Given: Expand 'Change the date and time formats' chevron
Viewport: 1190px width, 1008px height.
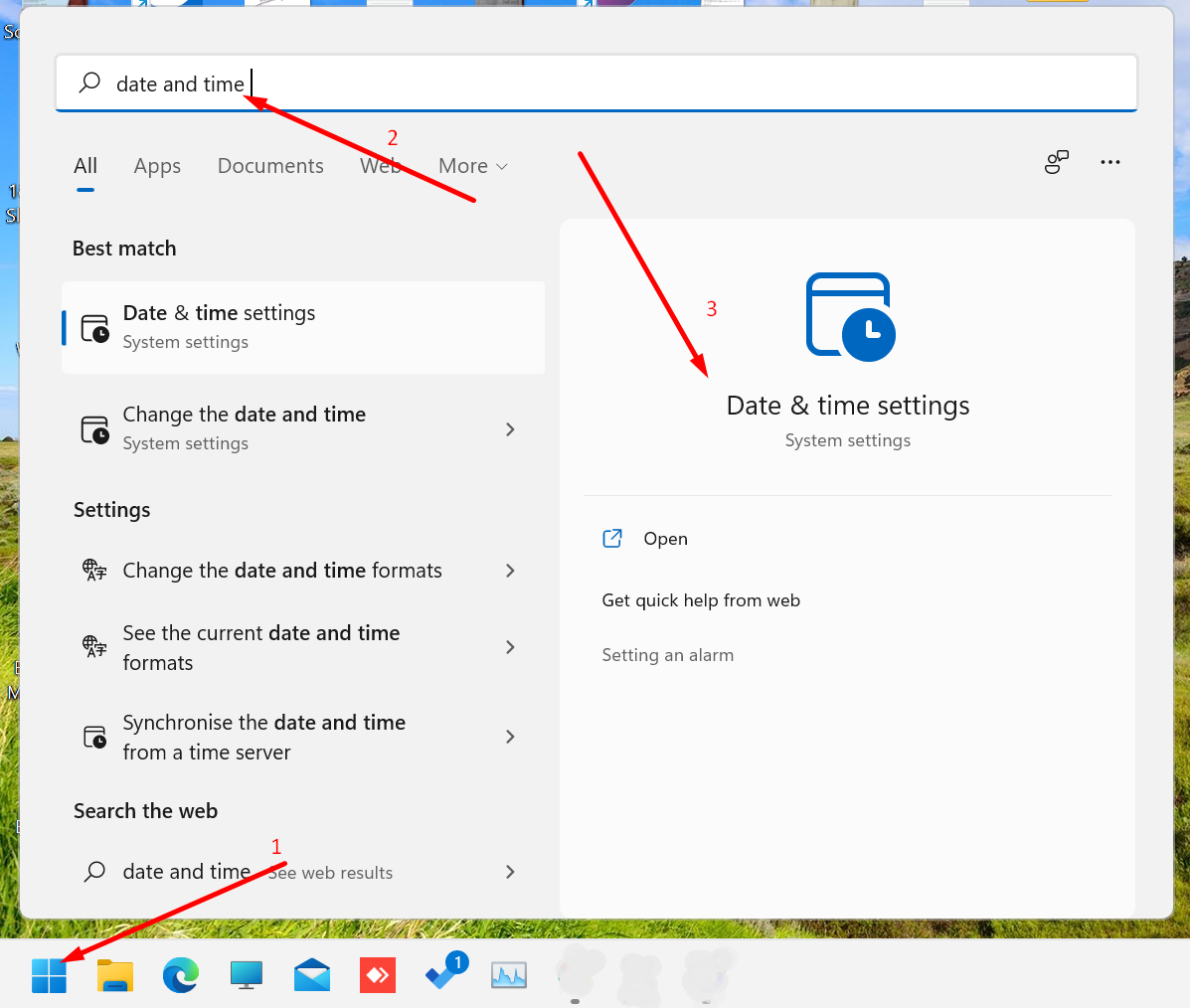Looking at the screenshot, I should (510, 571).
